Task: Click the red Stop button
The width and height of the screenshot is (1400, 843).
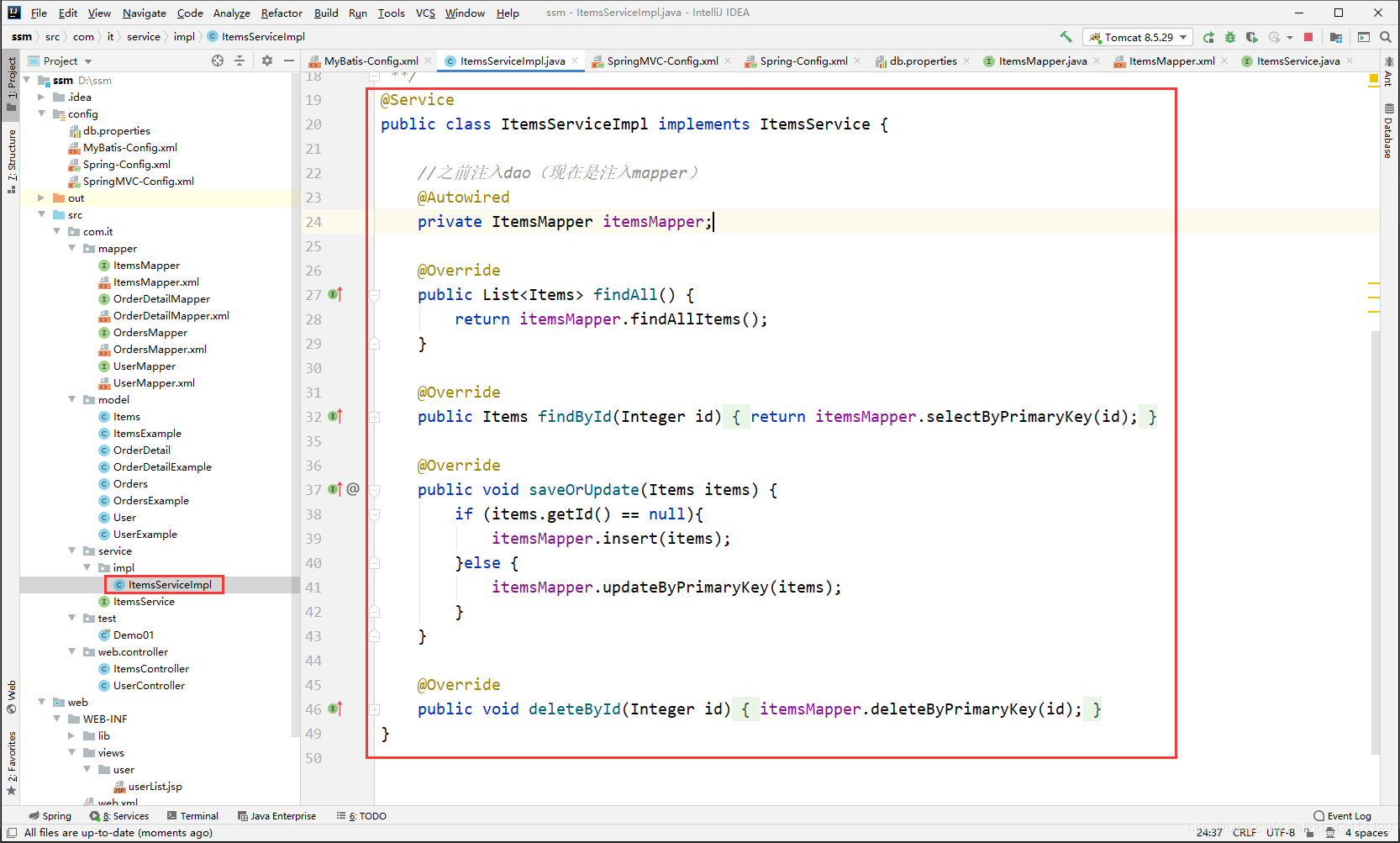Action: [x=1308, y=37]
